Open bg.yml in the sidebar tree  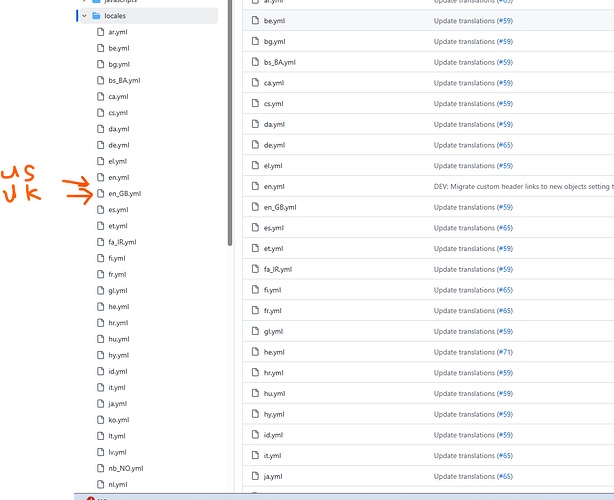tap(119, 64)
